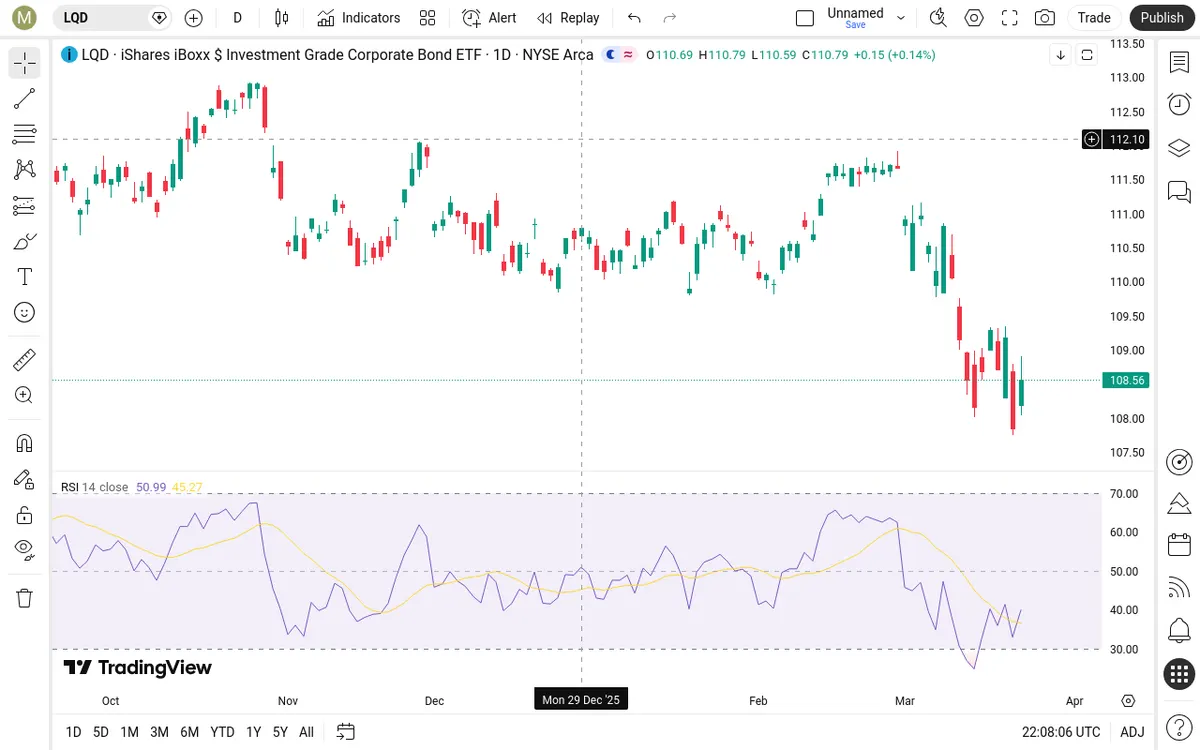Viewport: 1200px width, 750px height.
Task: Open the user profile menu avatar
Action: click(x=25, y=17)
